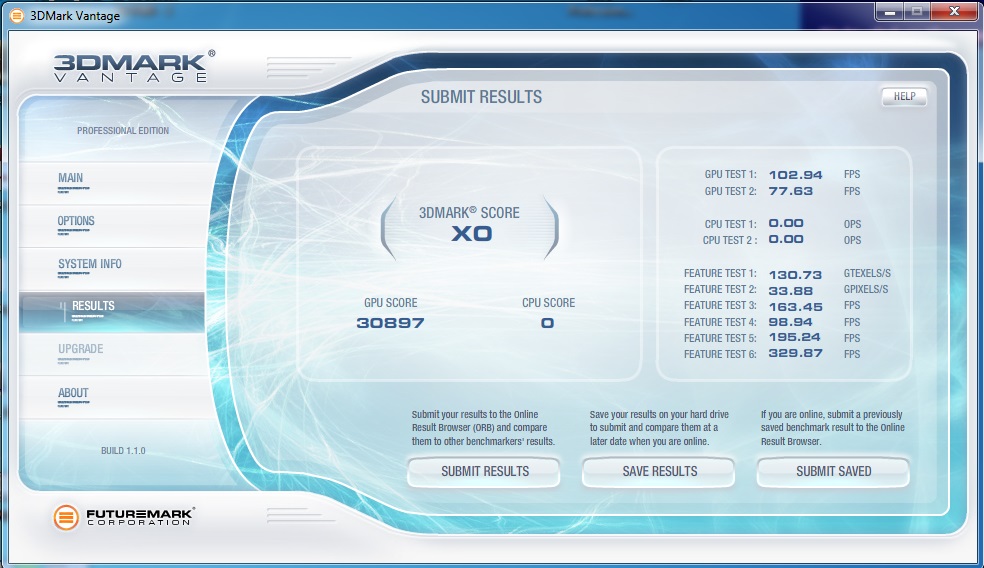This screenshot has height=568, width=984.
Task: Click the 3DMark Vantage logo
Action: [x=134, y=67]
